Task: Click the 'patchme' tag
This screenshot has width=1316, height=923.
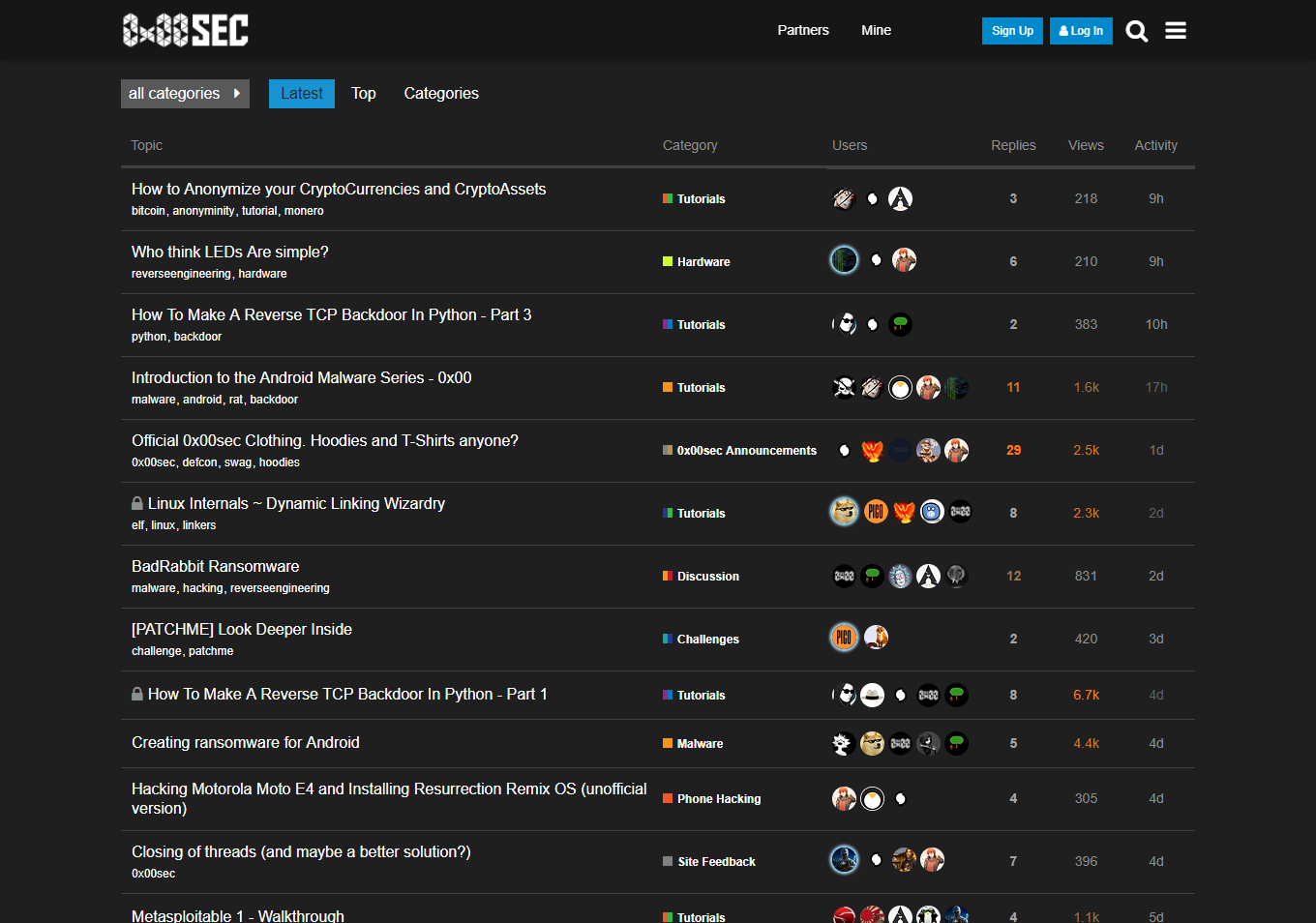Action: (211, 651)
